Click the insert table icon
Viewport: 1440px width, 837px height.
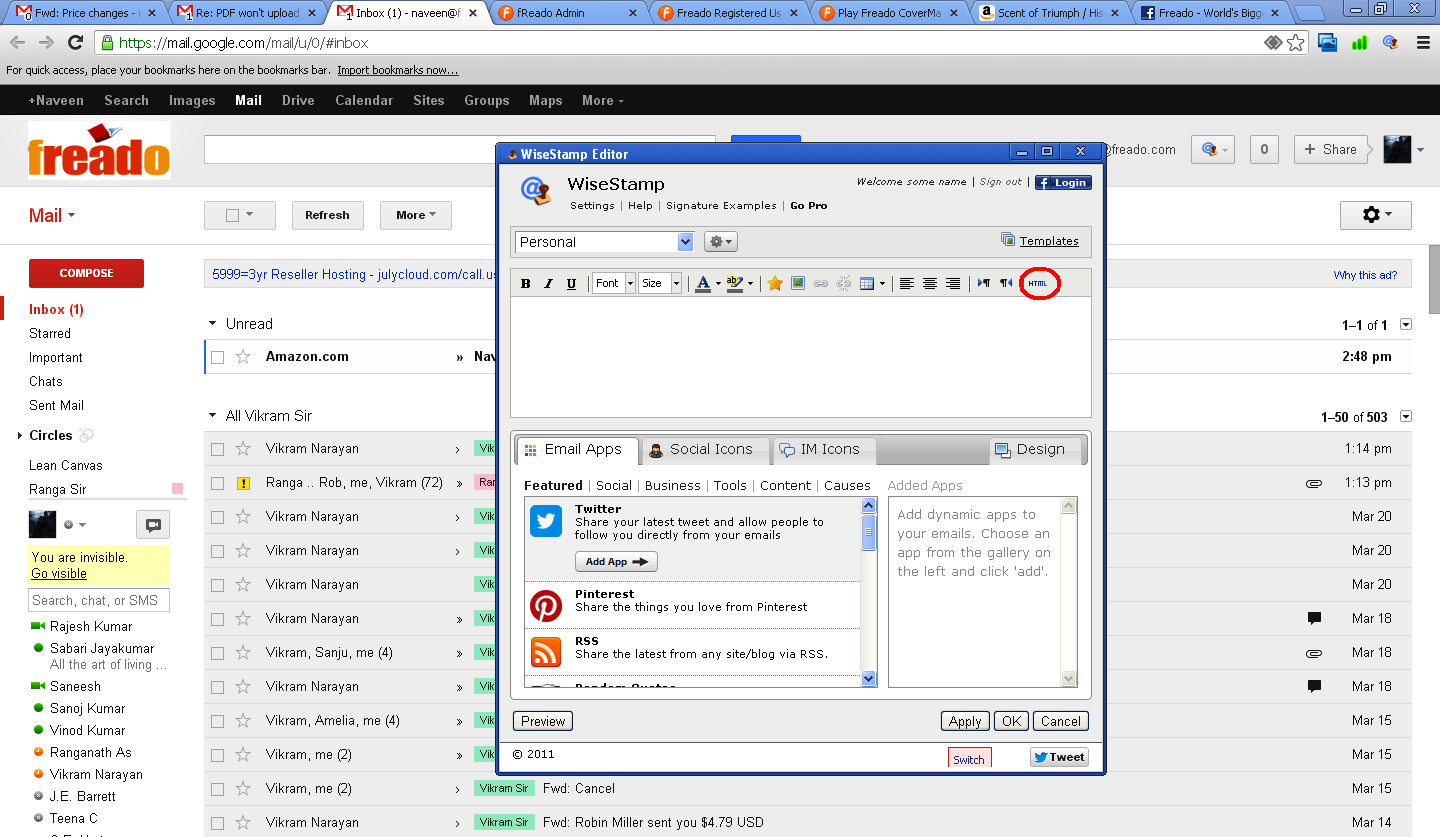click(867, 284)
